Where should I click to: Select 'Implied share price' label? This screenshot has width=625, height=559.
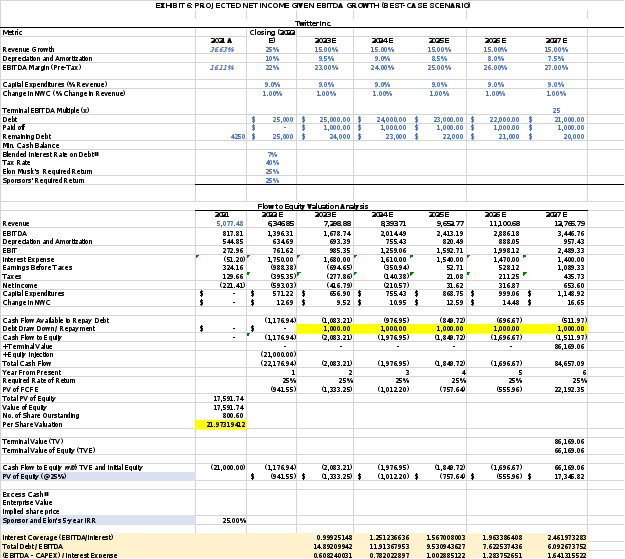[x=31, y=512]
